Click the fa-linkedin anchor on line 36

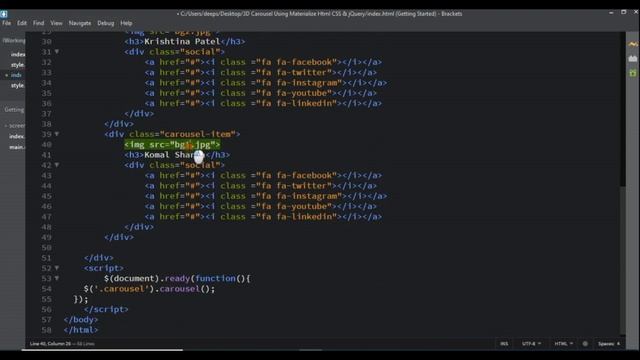(263, 103)
